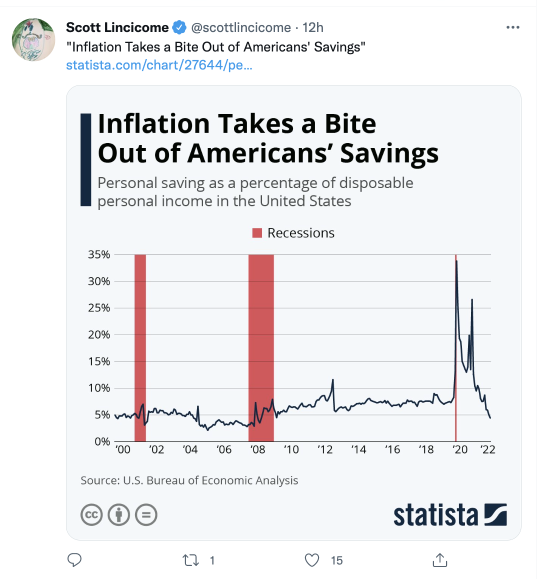This screenshot has width=542, height=579.
Task: Click the Scott Lincicome display name
Action: (x=117, y=27)
